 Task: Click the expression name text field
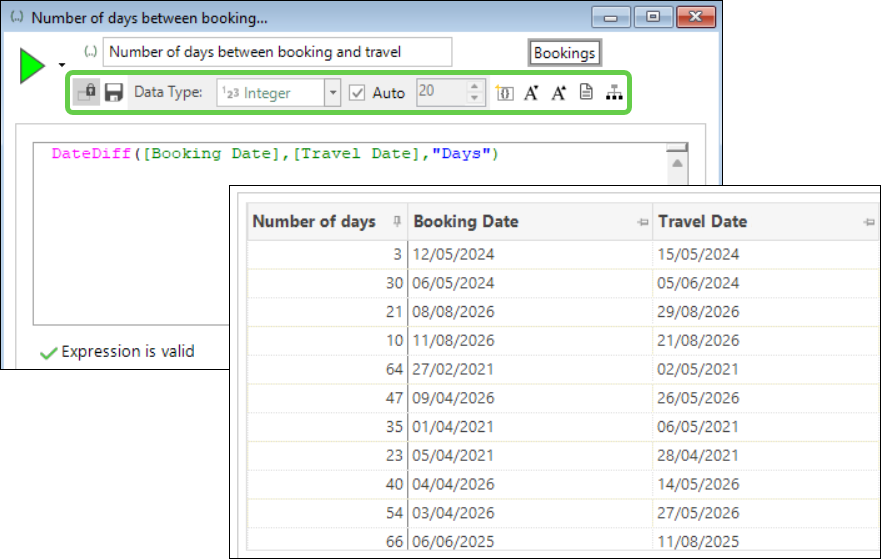coord(278,52)
